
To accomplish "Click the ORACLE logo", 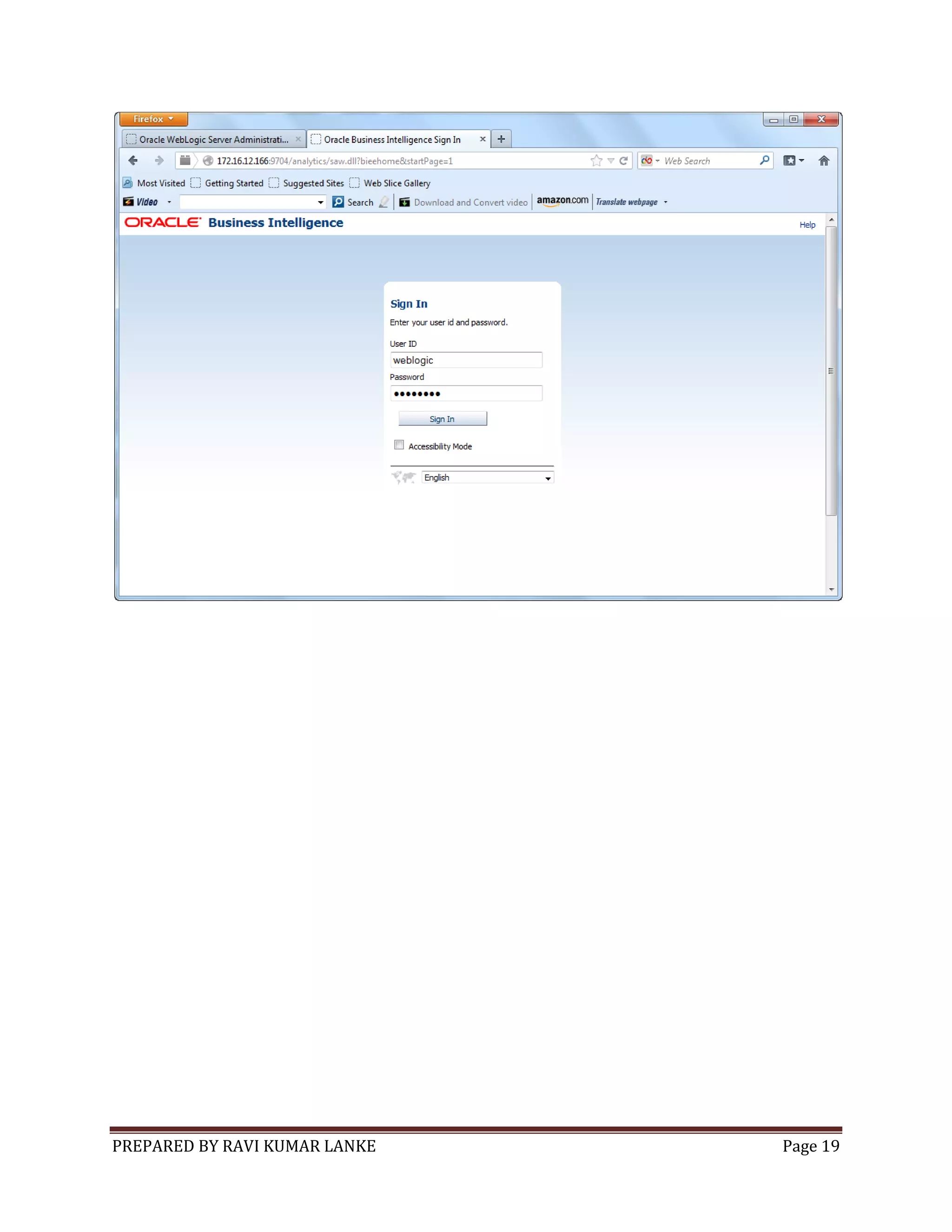I will 162,222.
